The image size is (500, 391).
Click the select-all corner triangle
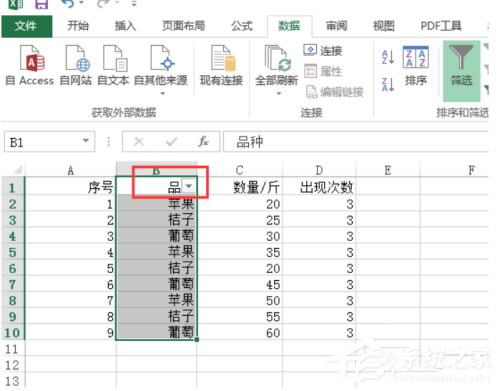point(17,170)
